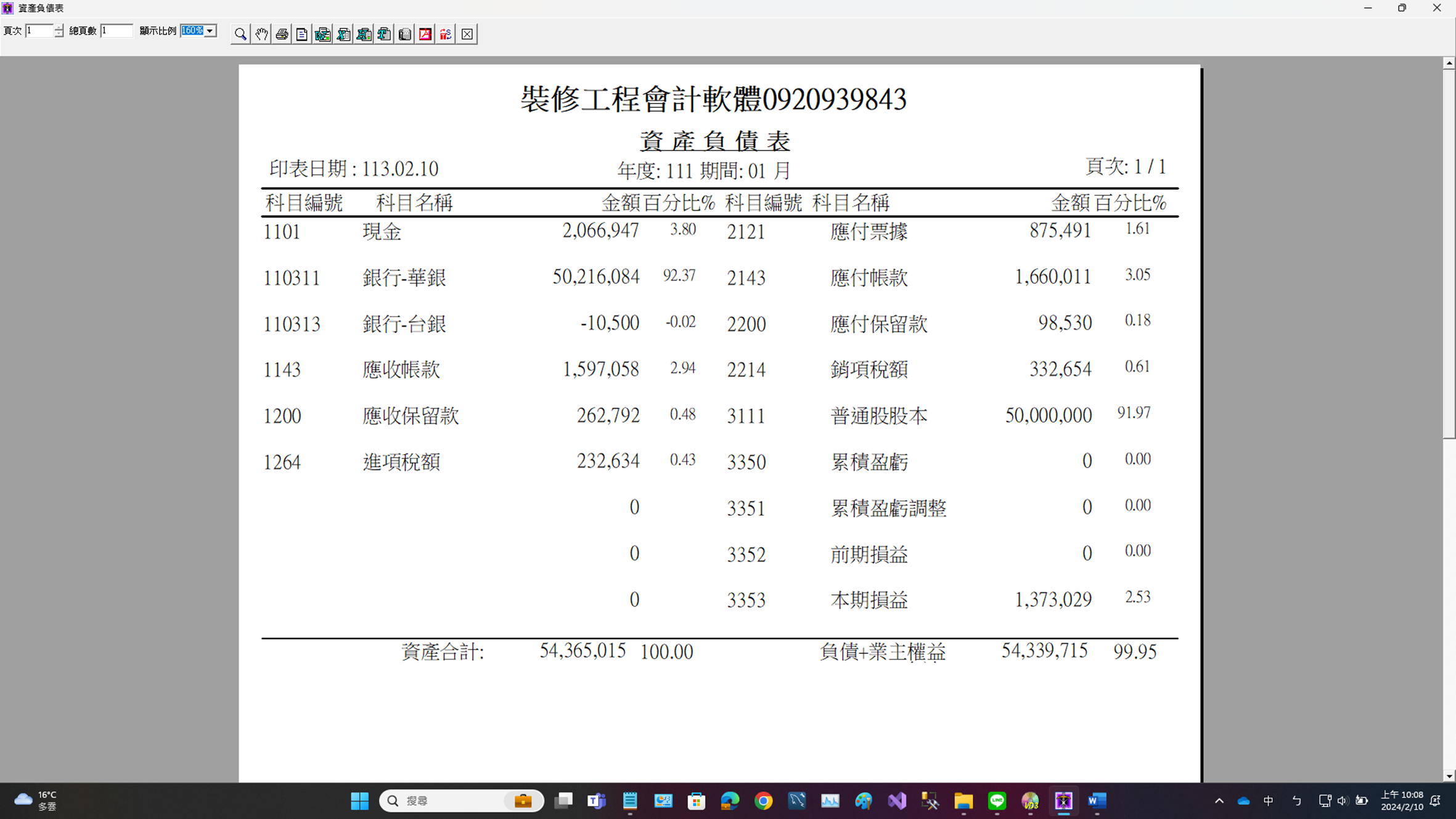Open Paint from the taskbar
The image size is (1456, 819).
863,801
